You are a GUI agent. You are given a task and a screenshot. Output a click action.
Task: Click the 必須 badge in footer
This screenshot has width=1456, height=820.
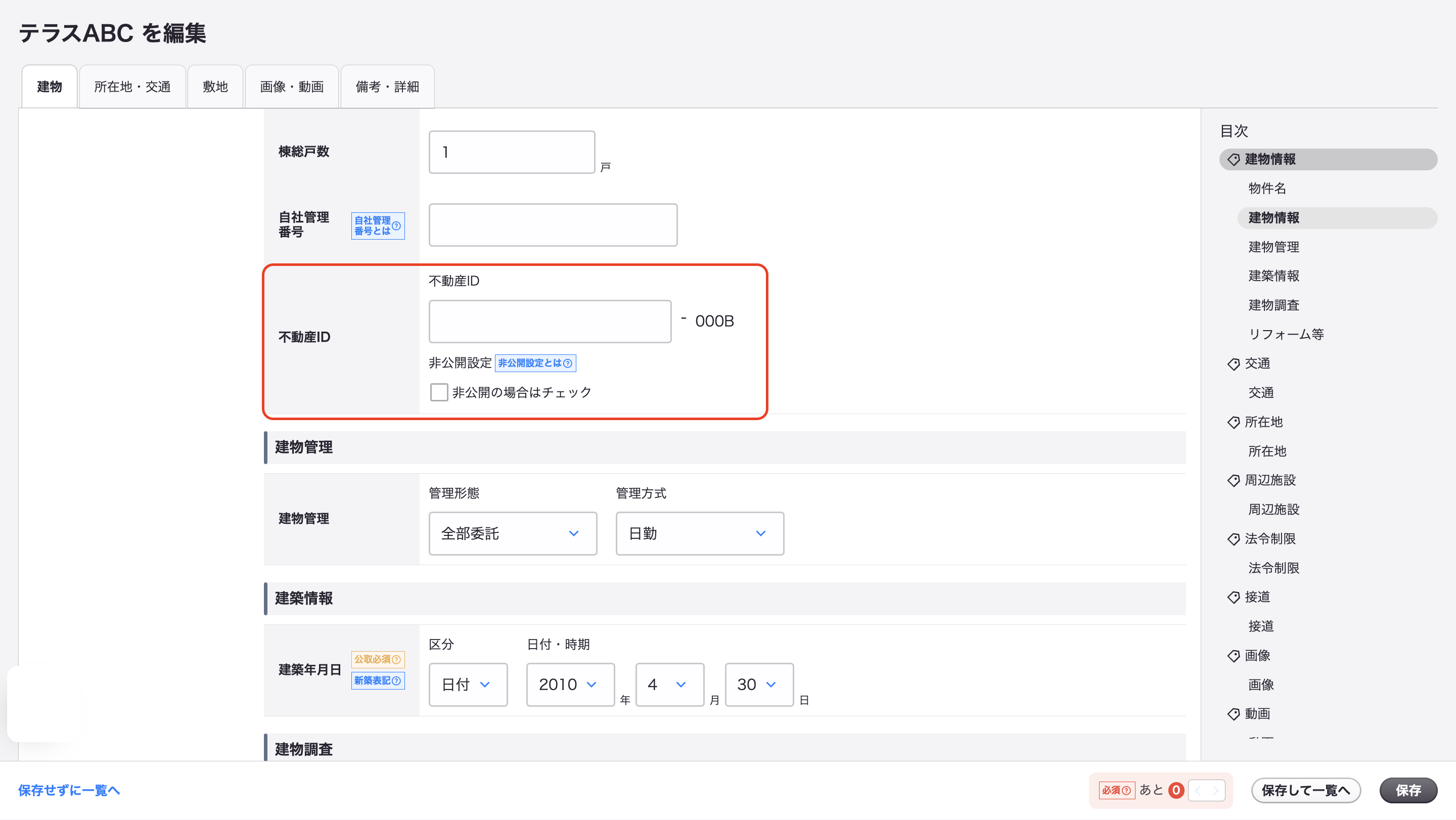pos(1116,790)
